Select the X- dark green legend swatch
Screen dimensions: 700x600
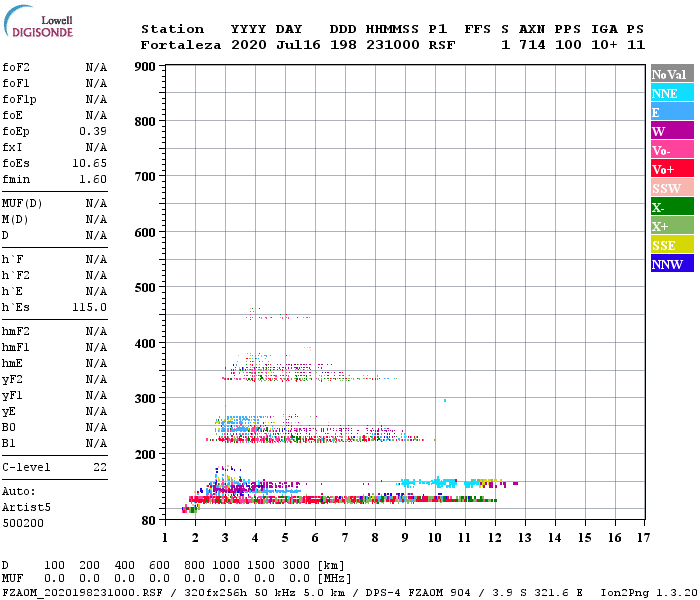pyautogui.click(x=672, y=207)
